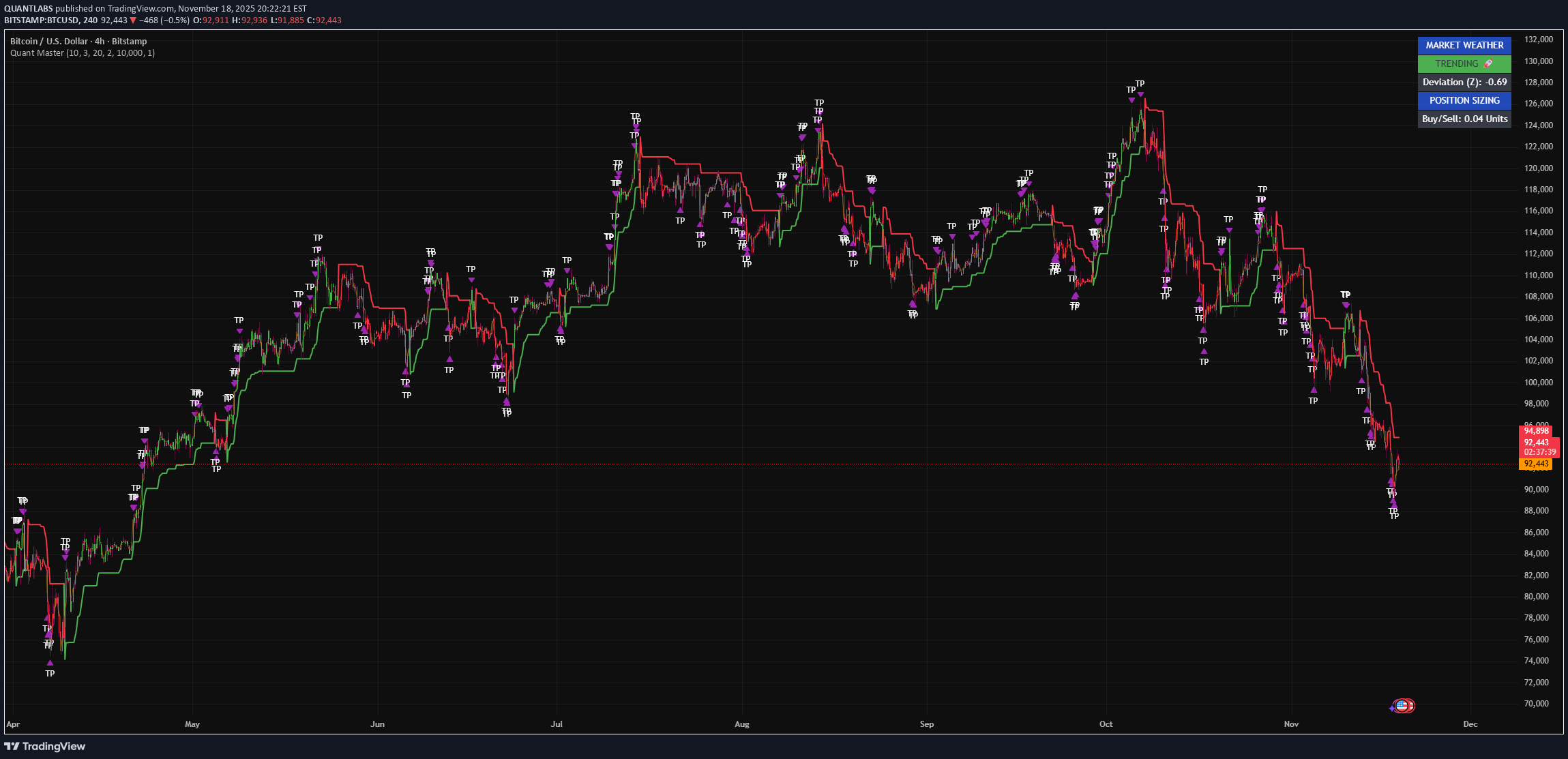Select the Deviation (Z): -0.69 cell
The height and width of the screenshot is (759, 1568).
pos(1464,82)
